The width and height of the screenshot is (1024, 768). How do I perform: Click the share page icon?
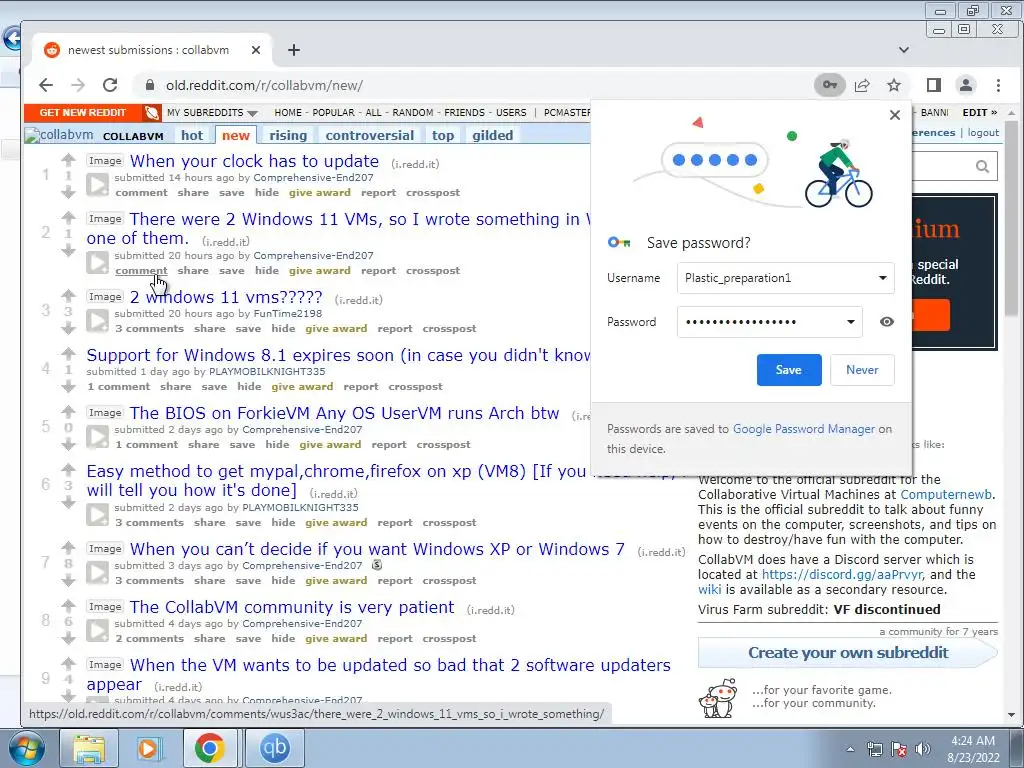(862, 85)
